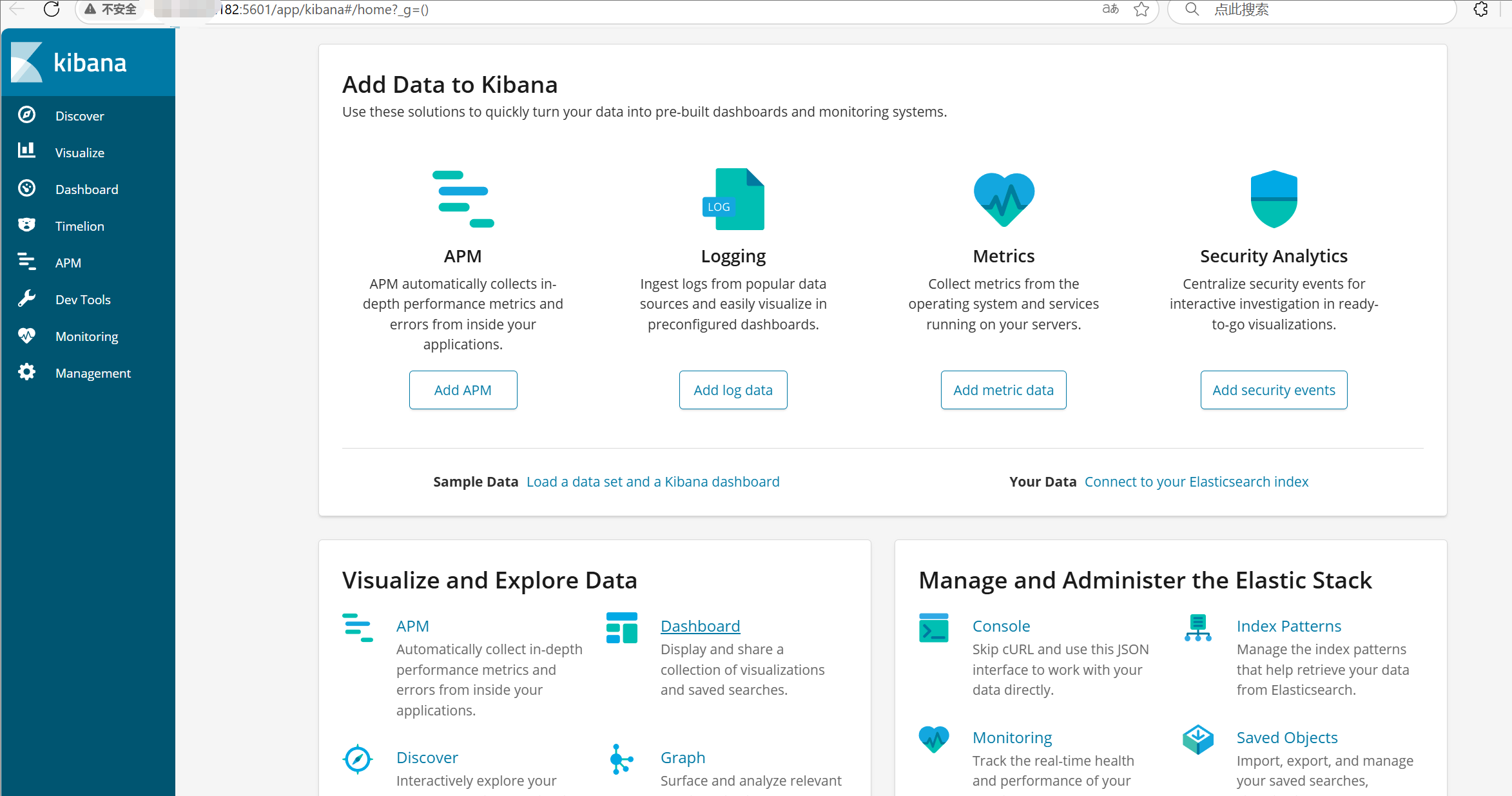This screenshot has width=1512, height=796.
Task: Click the Index Patterns icon
Action: click(1198, 627)
